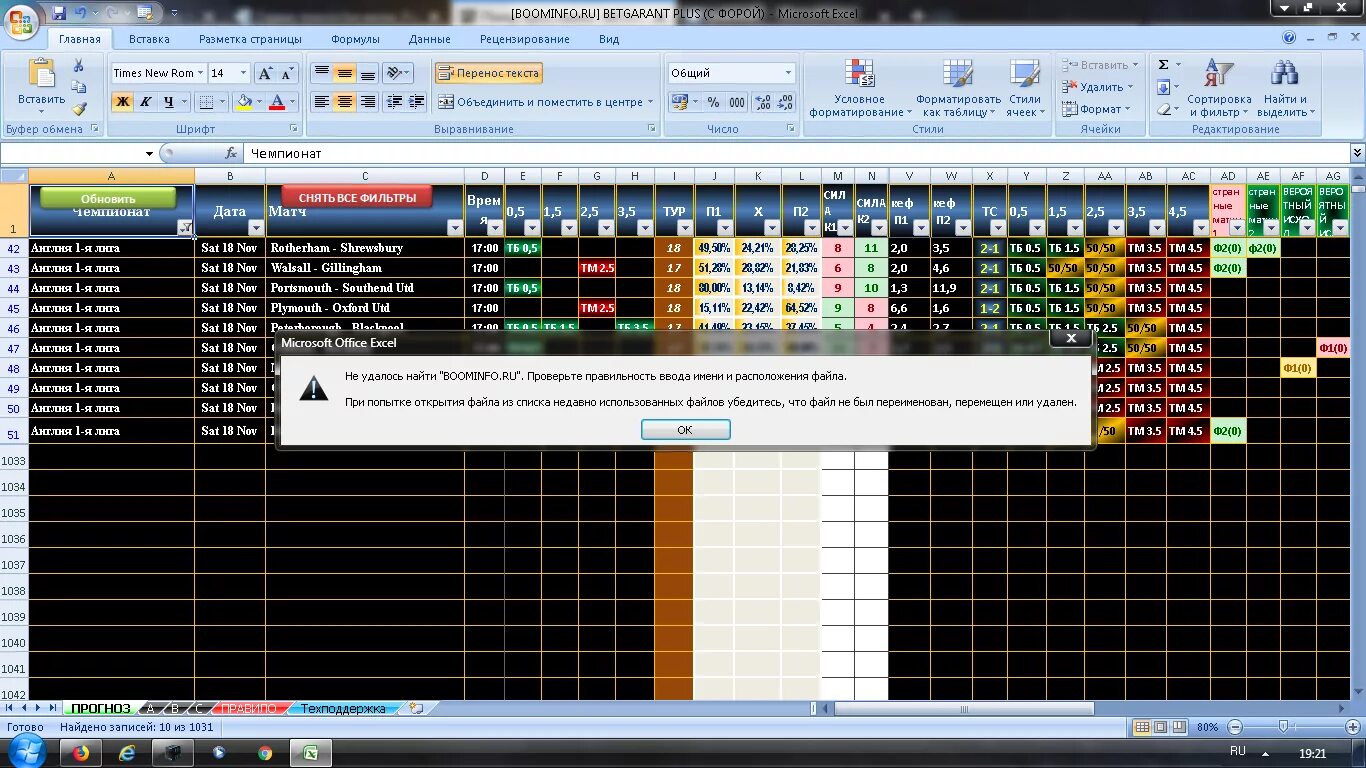Screen dimensions: 1366x768
Task: Open the font name dropdown
Action: 201,73
